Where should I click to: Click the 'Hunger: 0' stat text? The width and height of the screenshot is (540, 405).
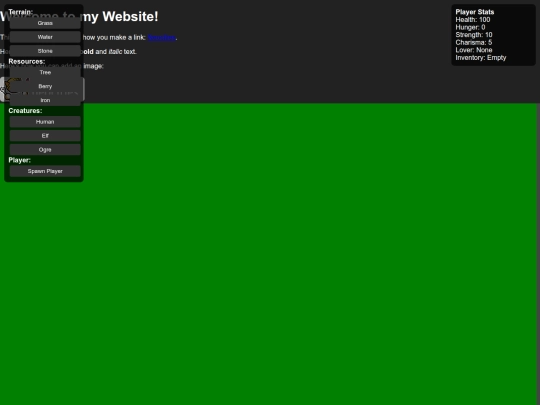[470, 27]
